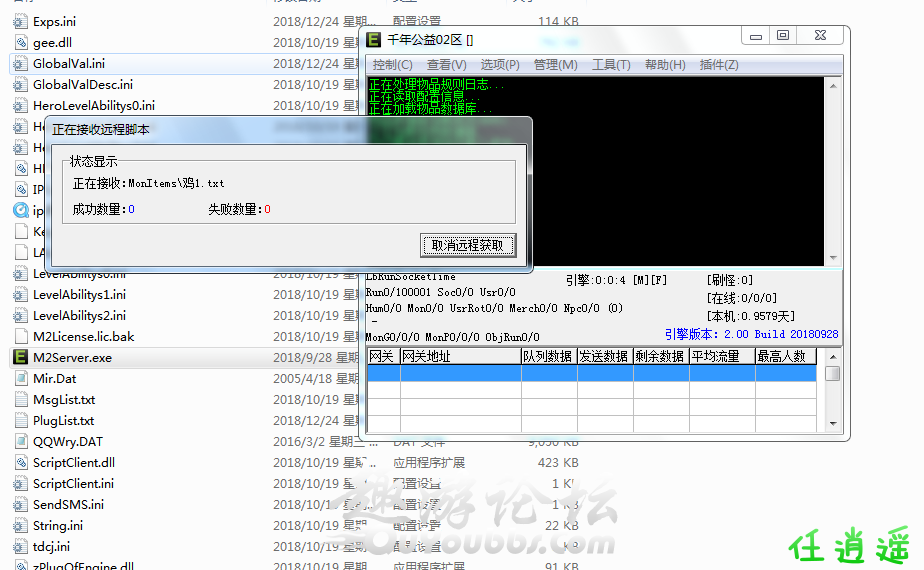Open the 控制(C) menu
The height and width of the screenshot is (570, 924).
point(392,65)
